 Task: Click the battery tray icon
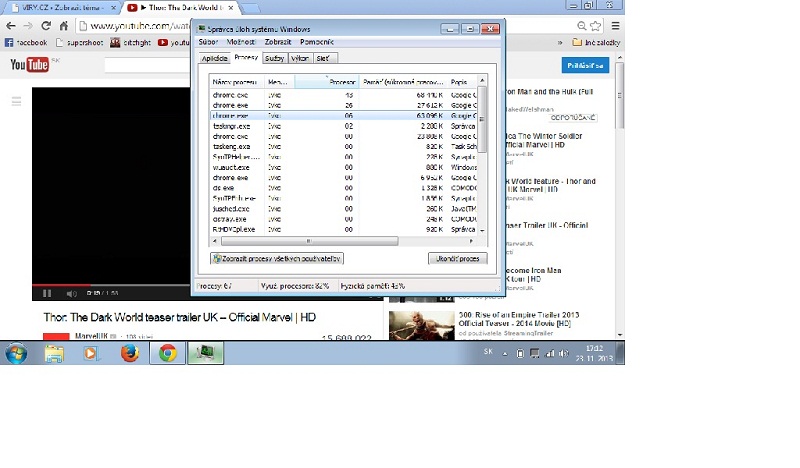(520, 353)
